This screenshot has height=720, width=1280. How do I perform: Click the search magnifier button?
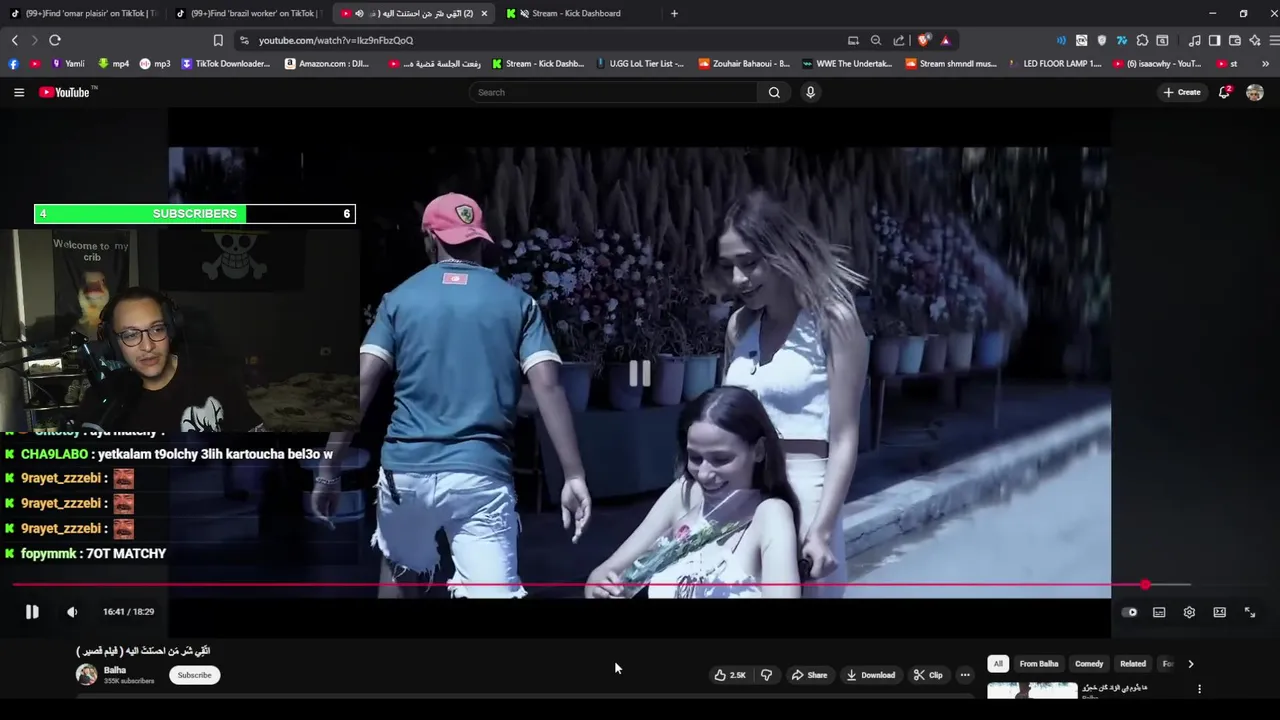(774, 92)
